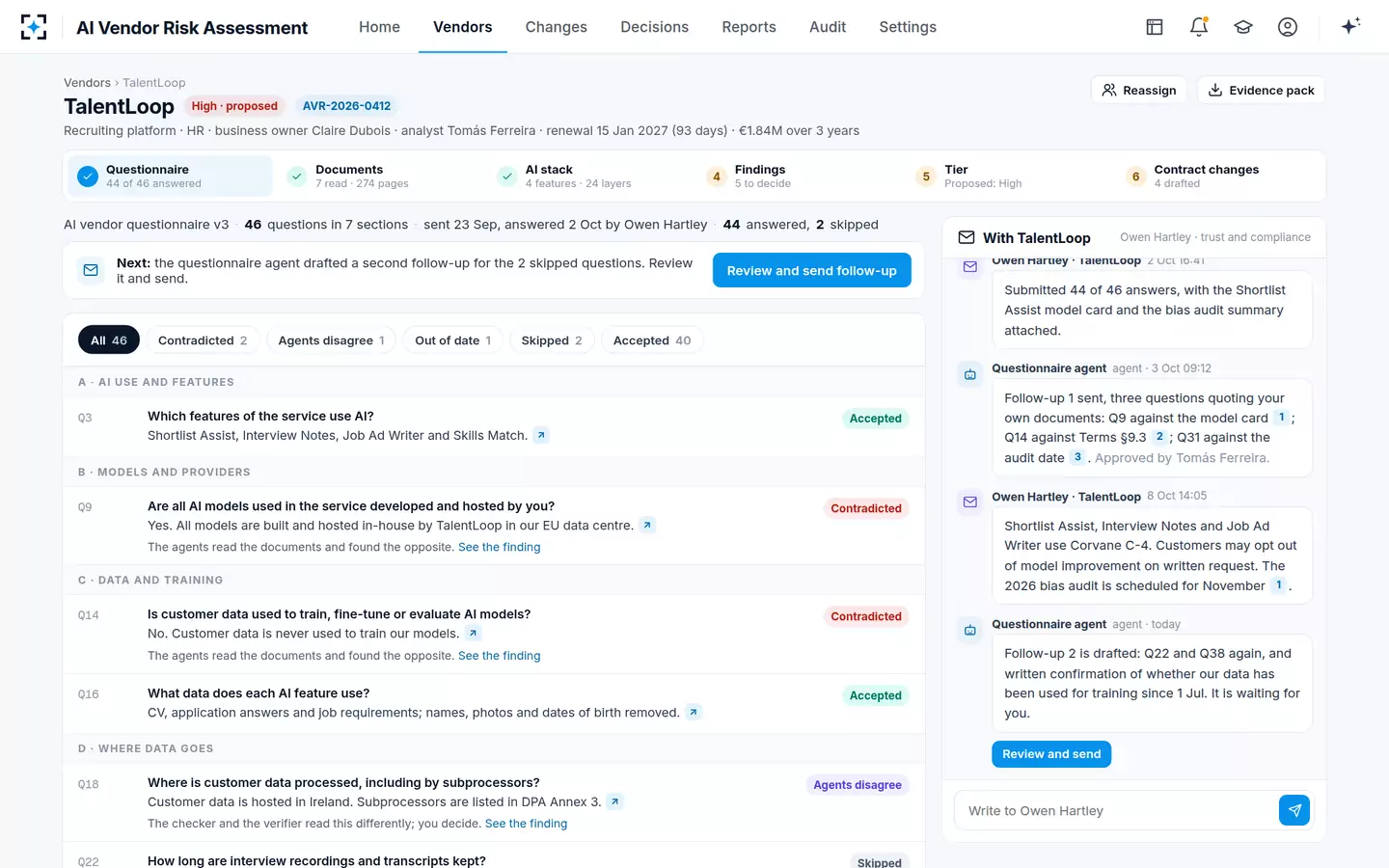This screenshot has width=1389, height=868.
Task: Open notifications bell
Action: 1199,27
